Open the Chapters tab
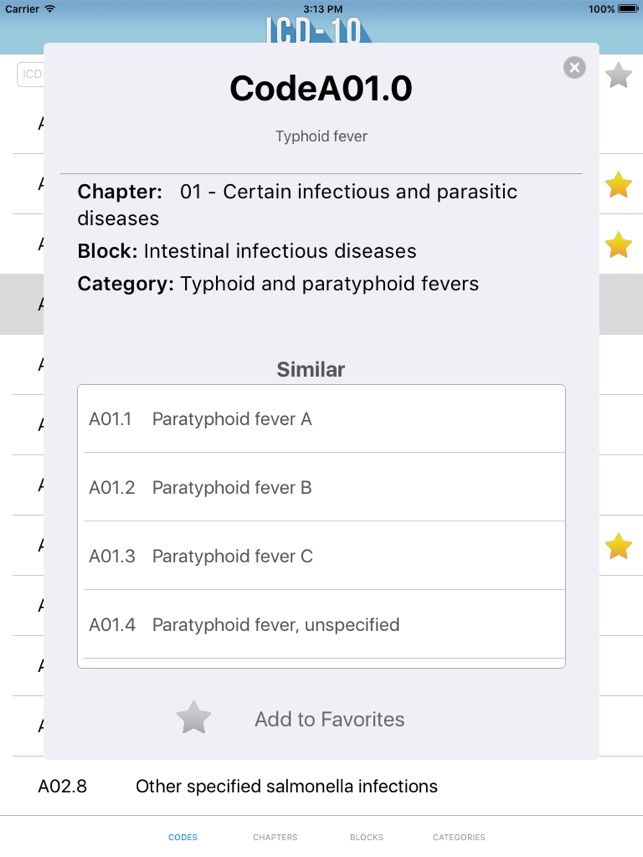This screenshot has height=857, width=643. click(275, 837)
